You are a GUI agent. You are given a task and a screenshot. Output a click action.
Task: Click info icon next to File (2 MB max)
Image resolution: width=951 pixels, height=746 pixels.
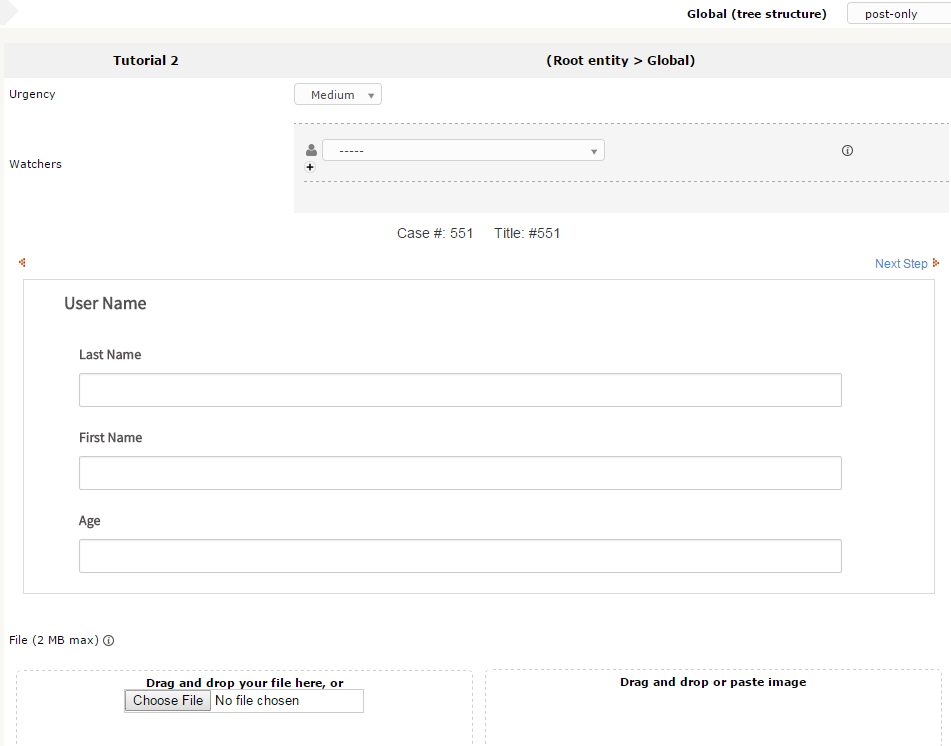[x=109, y=641]
